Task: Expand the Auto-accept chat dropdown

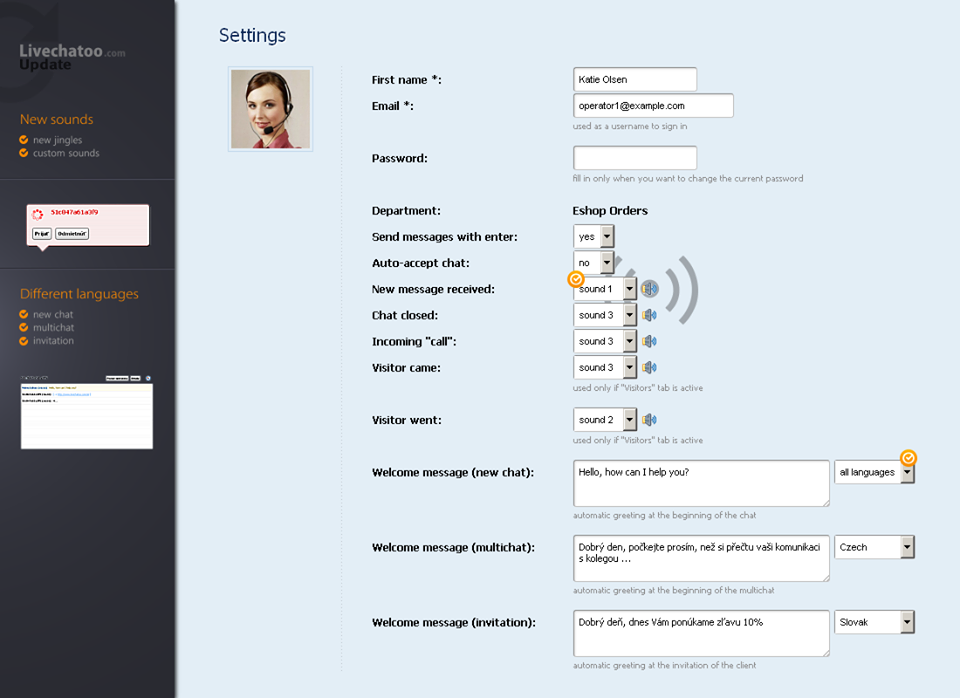Action: click(x=607, y=263)
